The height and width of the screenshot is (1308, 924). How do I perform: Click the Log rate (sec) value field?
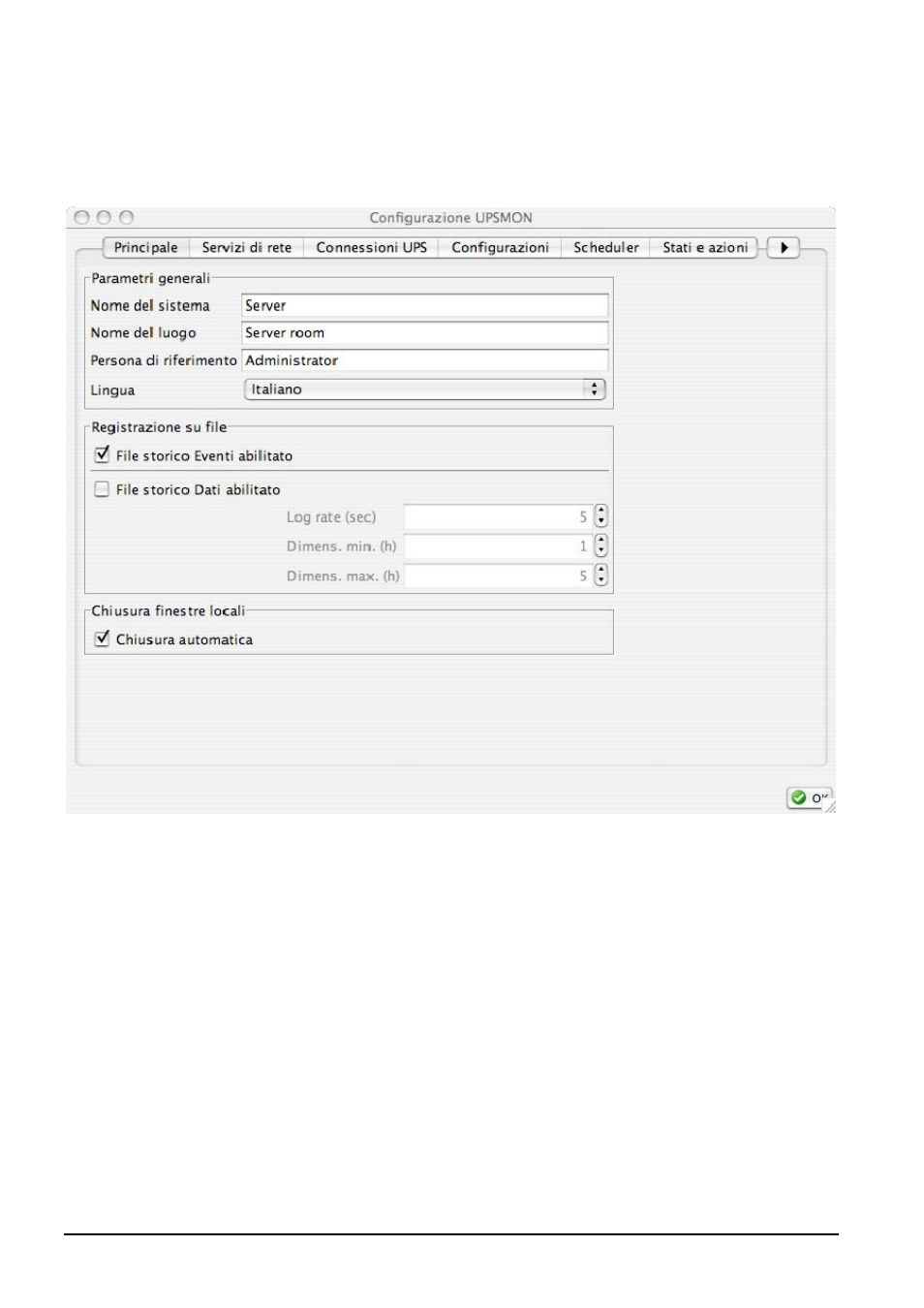(x=497, y=517)
